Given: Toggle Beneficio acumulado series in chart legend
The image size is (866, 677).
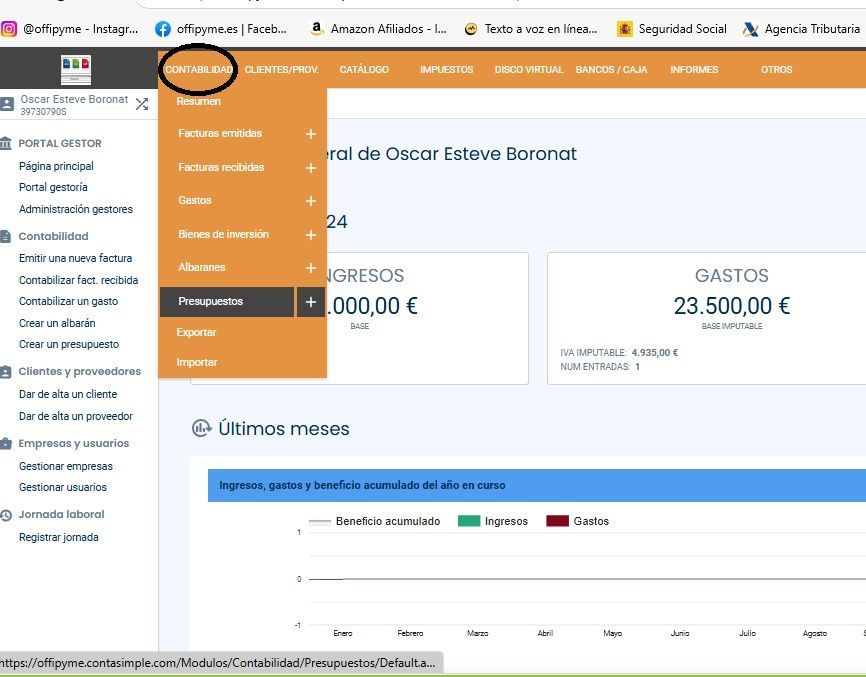Looking at the screenshot, I should coord(374,521).
